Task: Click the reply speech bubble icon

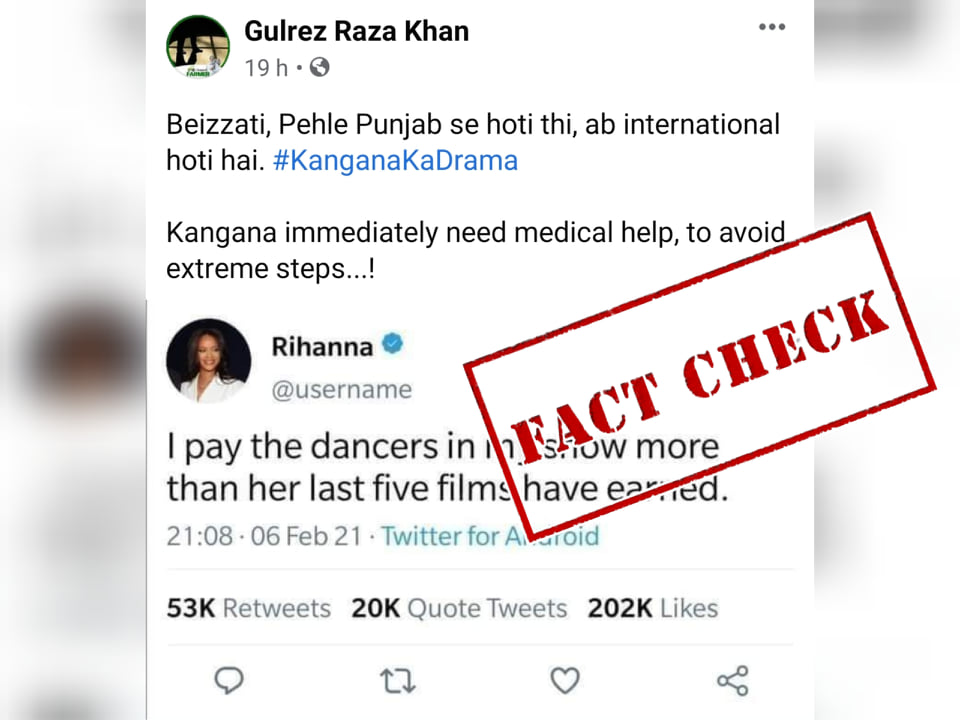Action: (229, 680)
